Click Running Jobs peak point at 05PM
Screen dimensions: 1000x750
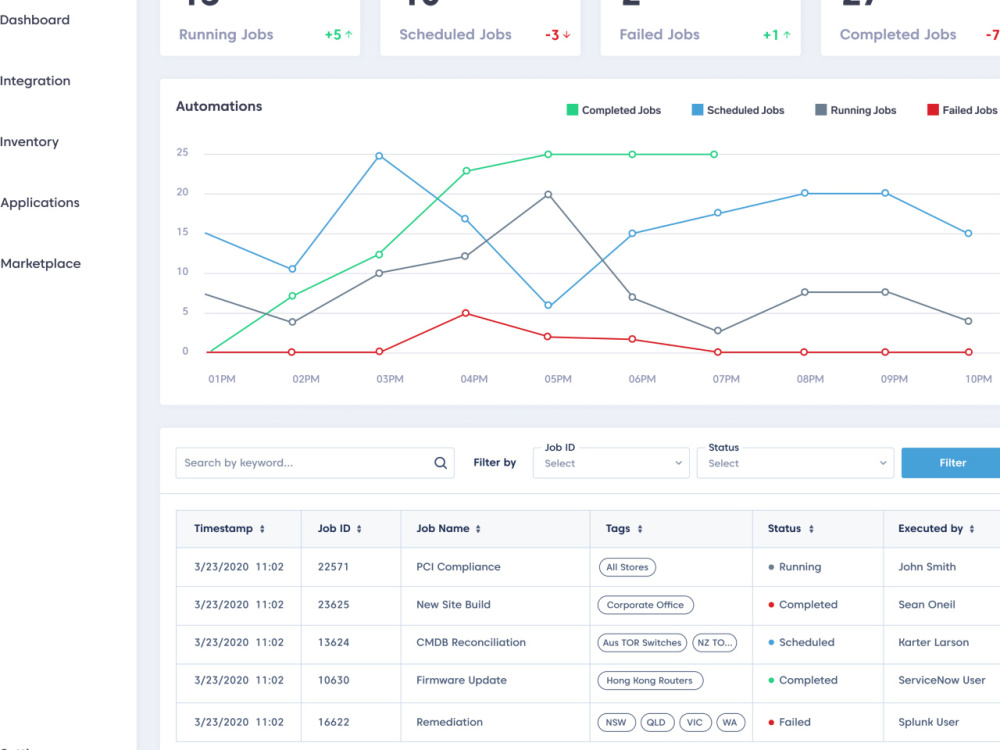(548, 195)
